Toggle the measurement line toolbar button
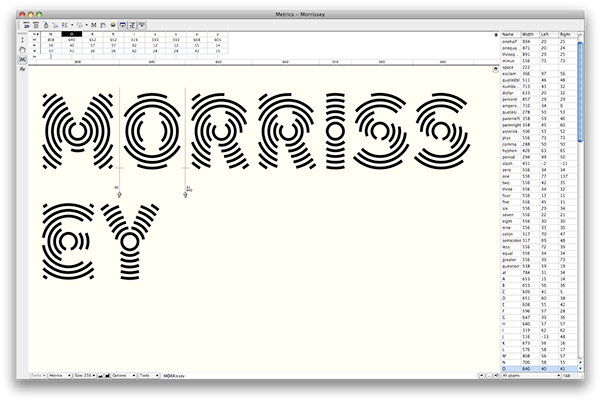This screenshot has width=600, height=401. (x=132, y=25)
